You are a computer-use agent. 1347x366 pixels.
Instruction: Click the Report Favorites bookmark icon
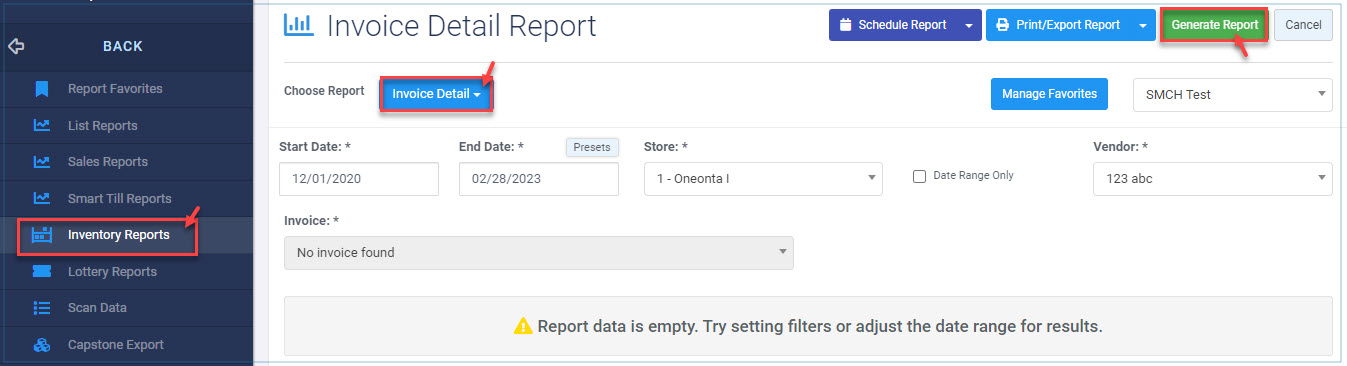[42, 89]
